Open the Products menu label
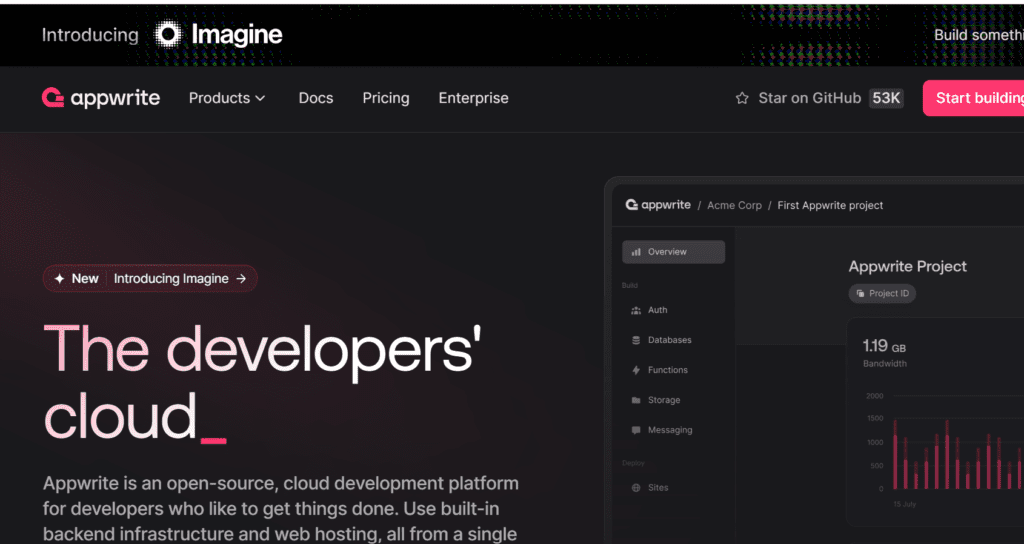 coord(219,98)
